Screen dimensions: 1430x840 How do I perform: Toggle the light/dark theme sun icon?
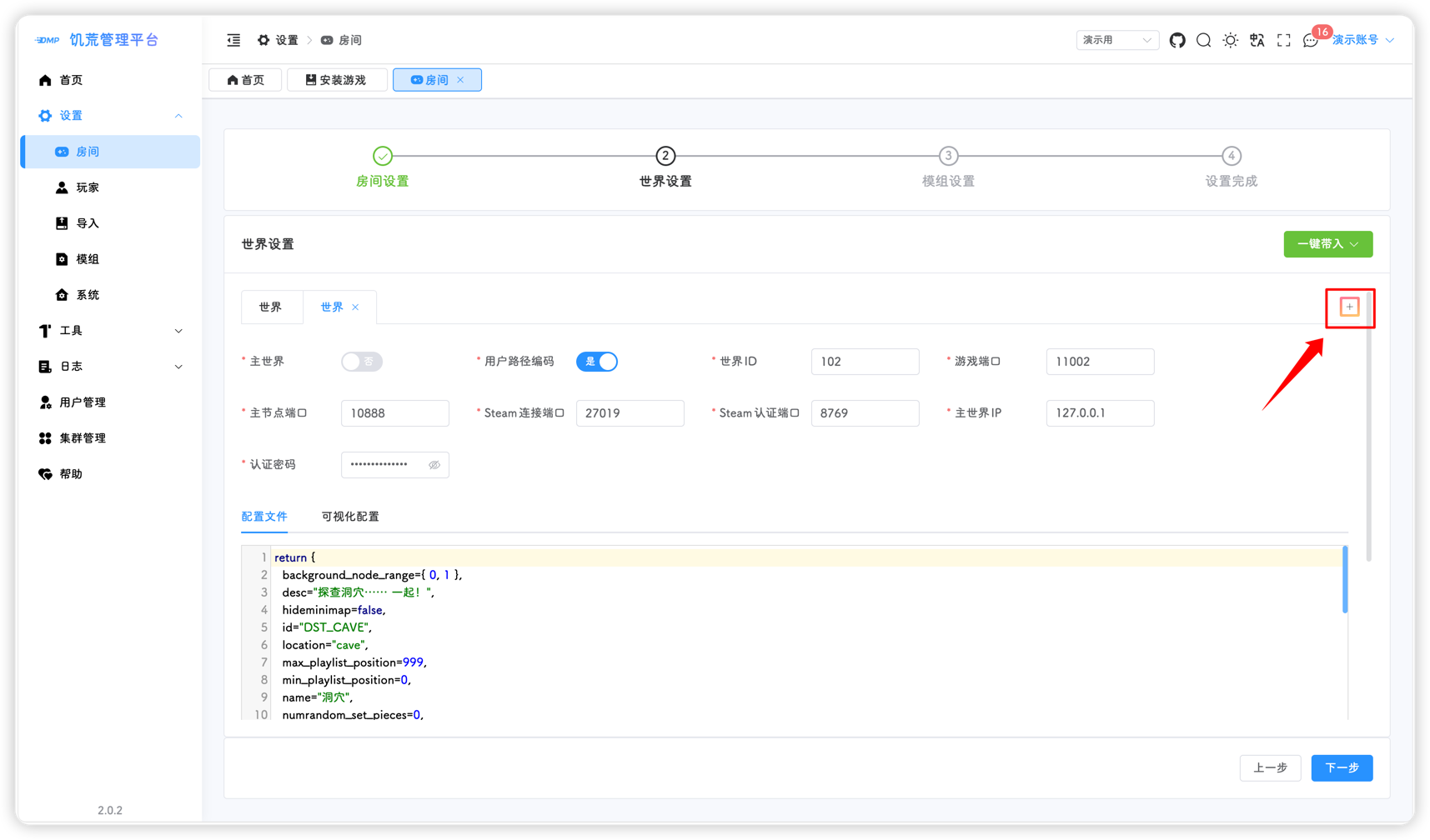[1230, 40]
